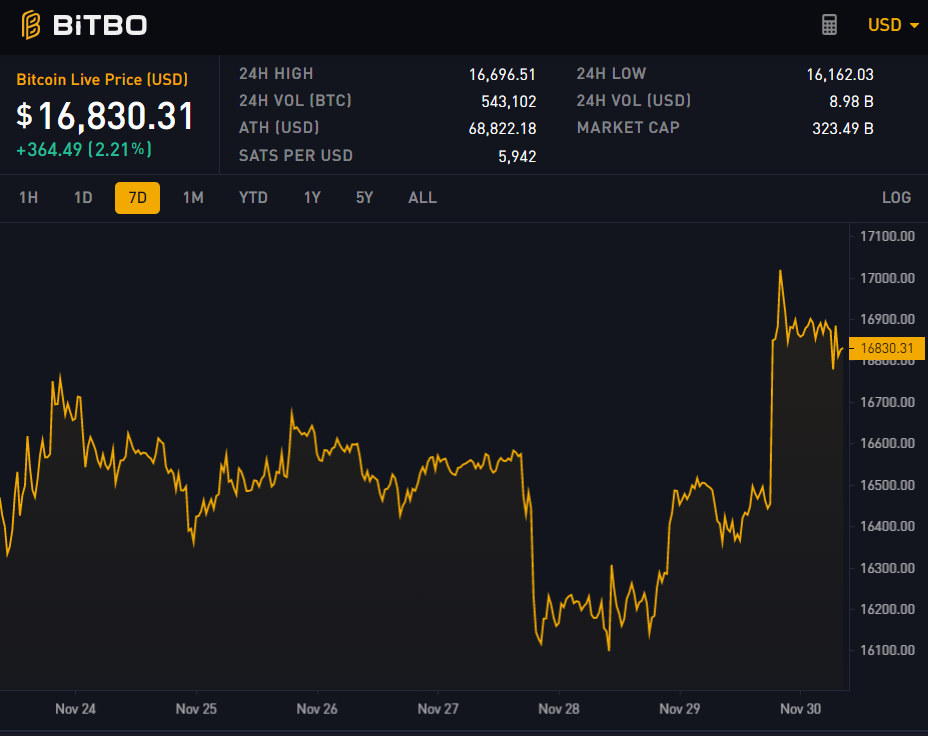Click the 16500.00 price axis label

[x=887, y=485]
